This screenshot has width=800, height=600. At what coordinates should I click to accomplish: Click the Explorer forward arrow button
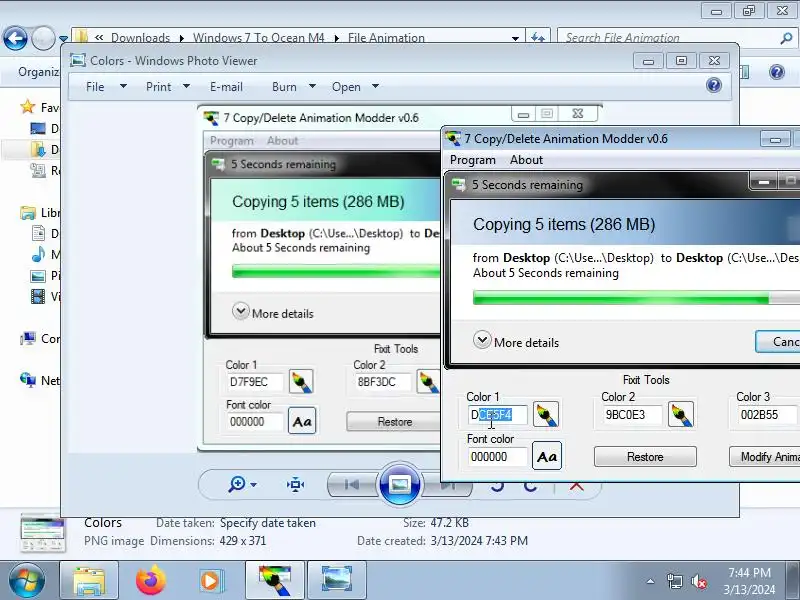43,38
